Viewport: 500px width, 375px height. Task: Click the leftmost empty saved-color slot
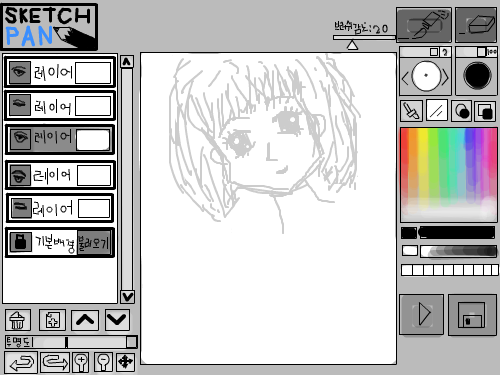click(x=407, y=270)
